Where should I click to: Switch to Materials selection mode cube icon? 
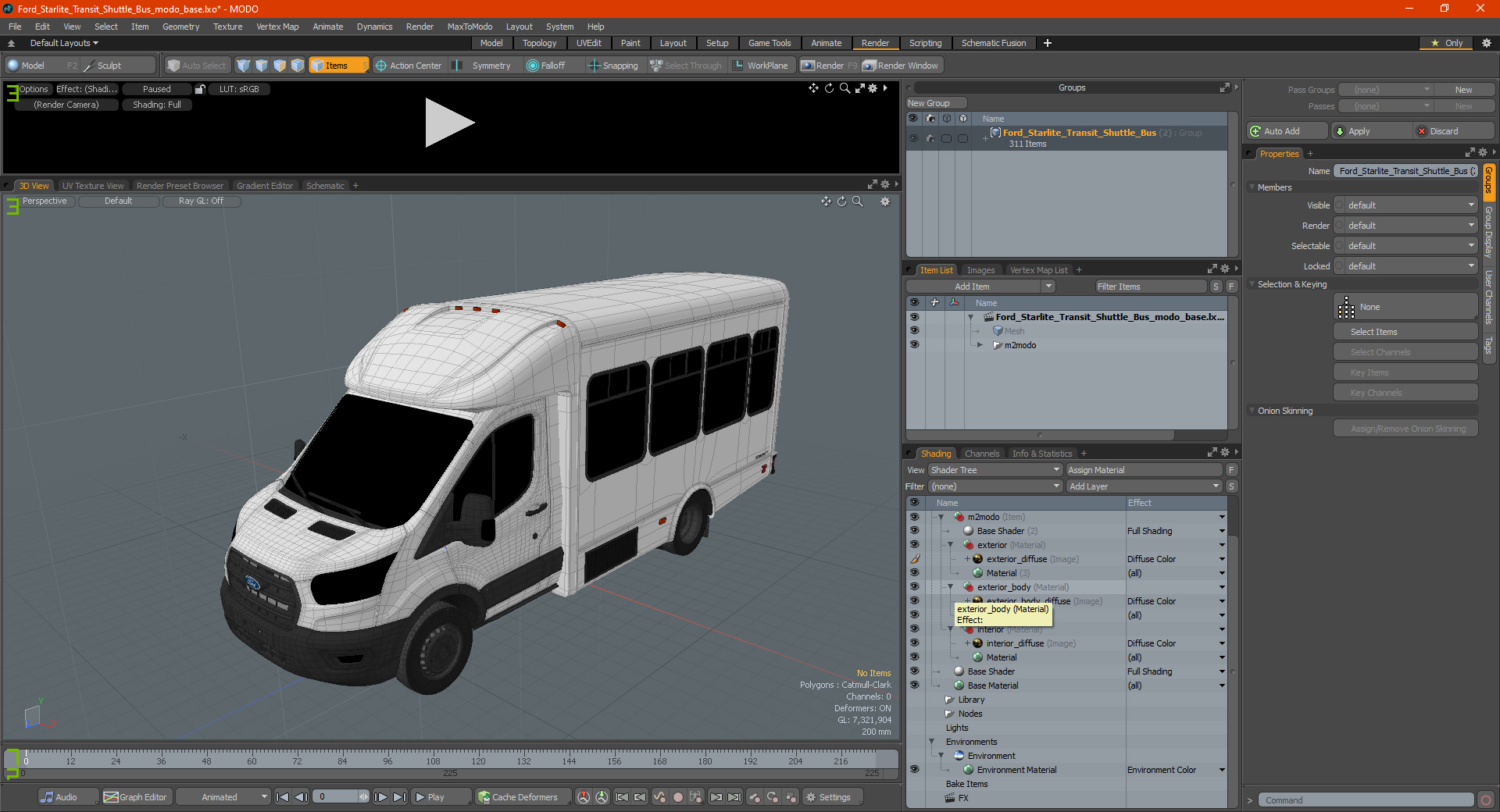click(x=298, y=66)
